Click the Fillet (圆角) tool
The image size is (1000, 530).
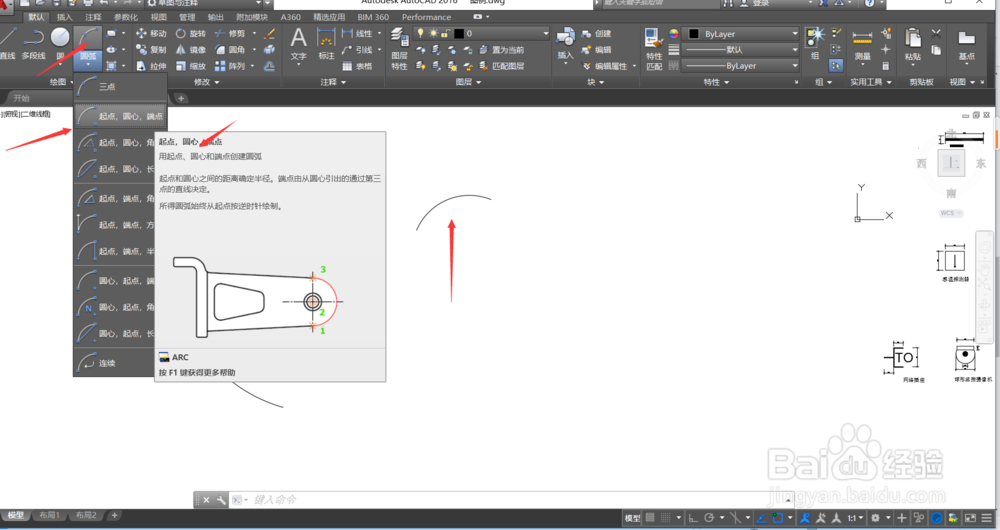(230, 49)
